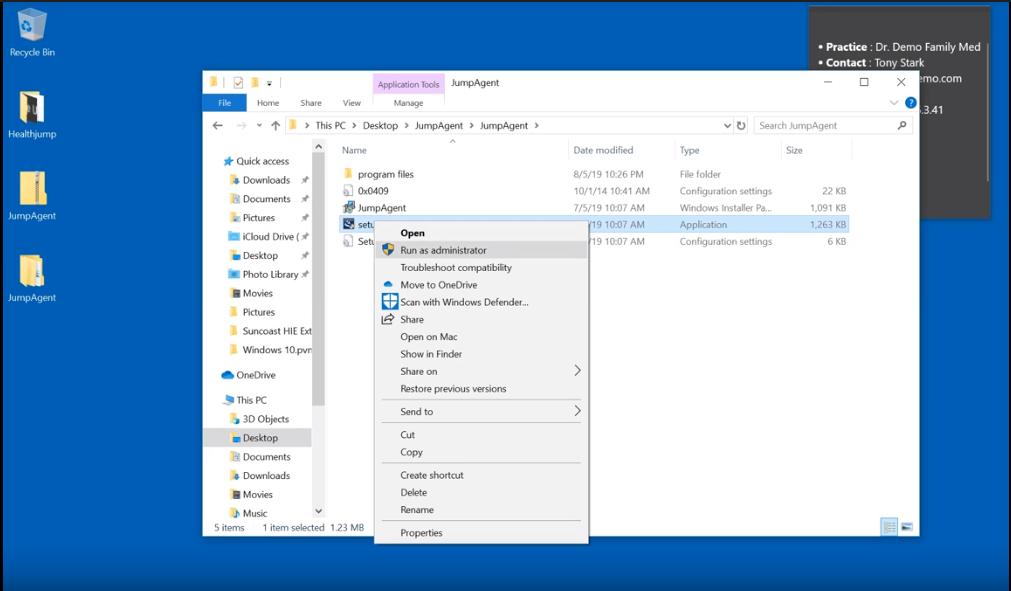
Task: Switch to the Share ribbon tab
Action: 311,102
